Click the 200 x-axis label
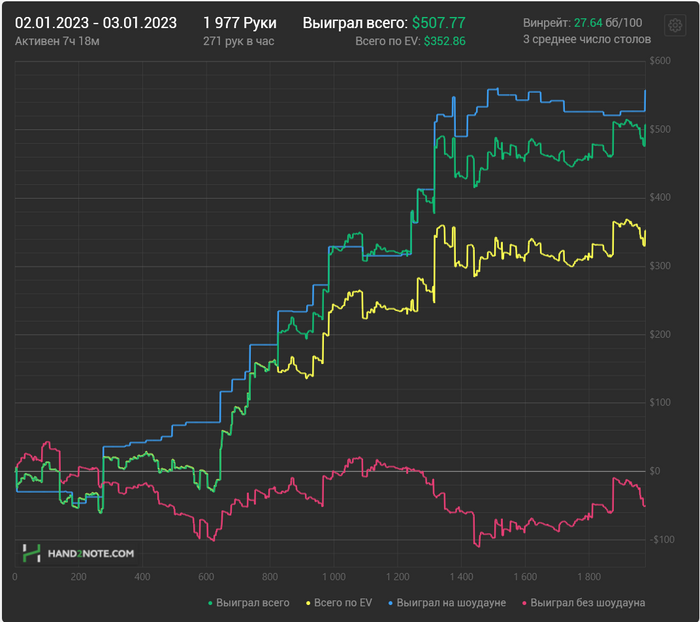 click(79, 577)
